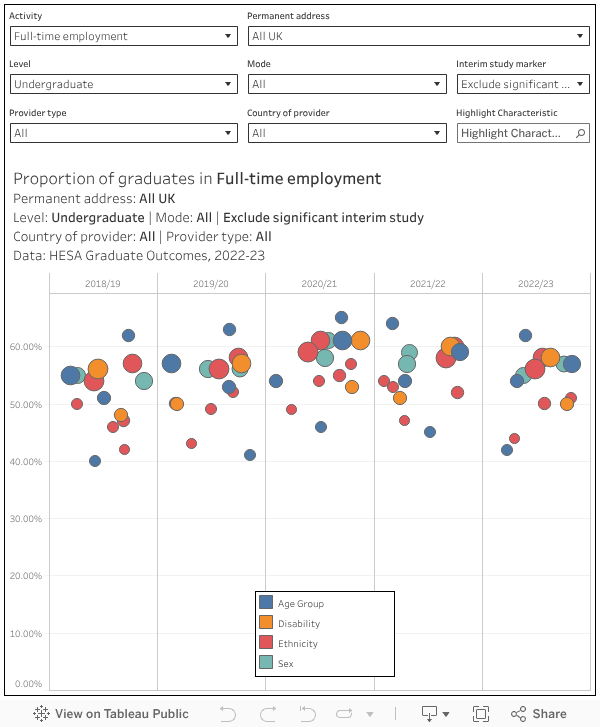This screenshot has height=727, width=600.
Task: Click the View on Tableau Public link
Action: [x=121, y=713]
